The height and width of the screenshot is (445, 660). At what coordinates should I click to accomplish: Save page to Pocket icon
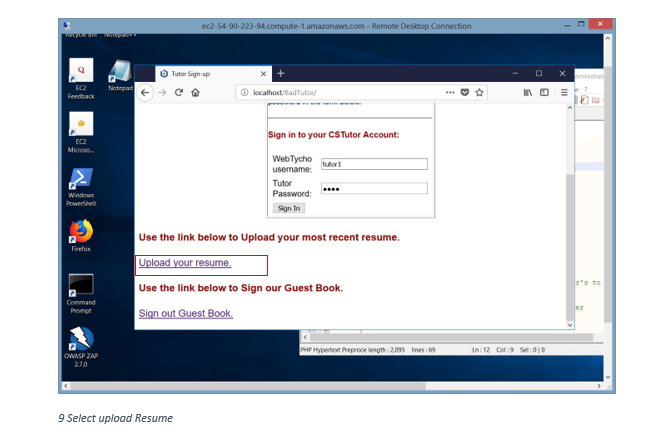pyautogui.click(x=465, y=93)
